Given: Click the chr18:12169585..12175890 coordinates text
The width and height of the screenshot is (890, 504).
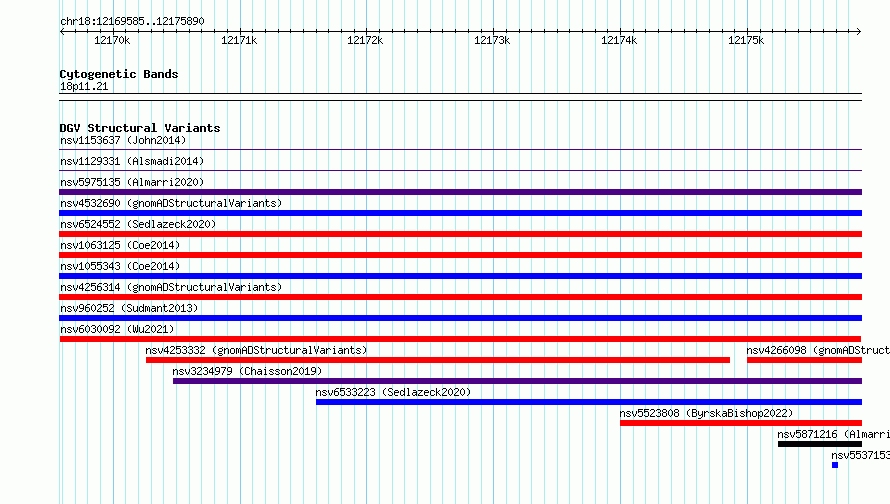Looking at the screenshot, I should 132,21.
